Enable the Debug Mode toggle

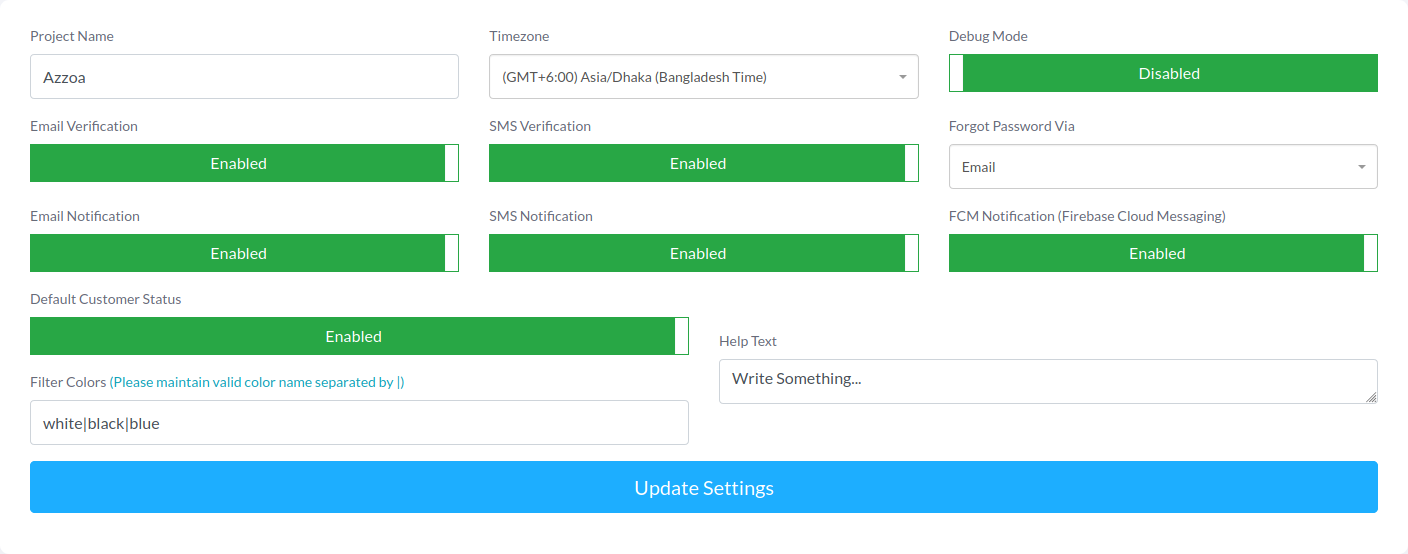(x=1163, y=73)
